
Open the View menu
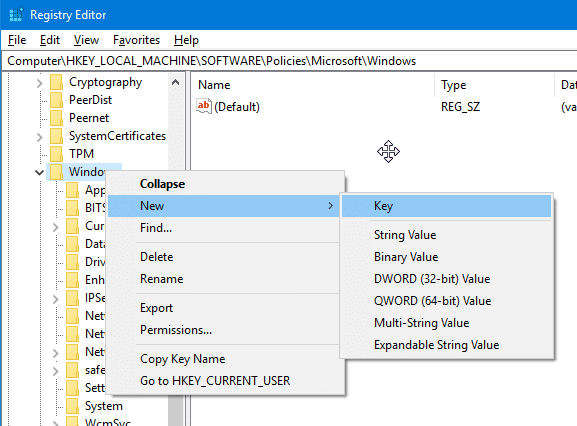[86, 40]
